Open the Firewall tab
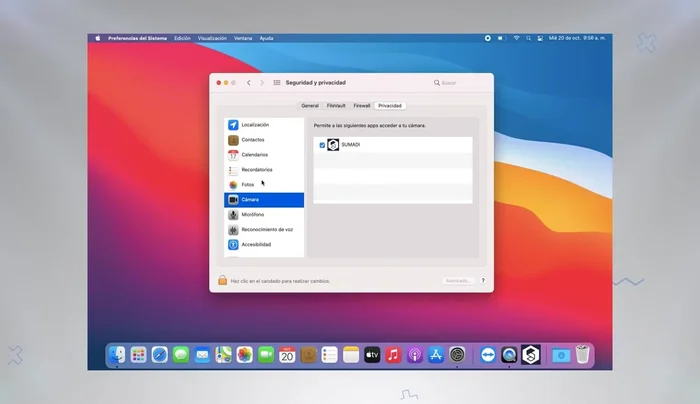This screenshot has height=404, width=700. point(361,105)
